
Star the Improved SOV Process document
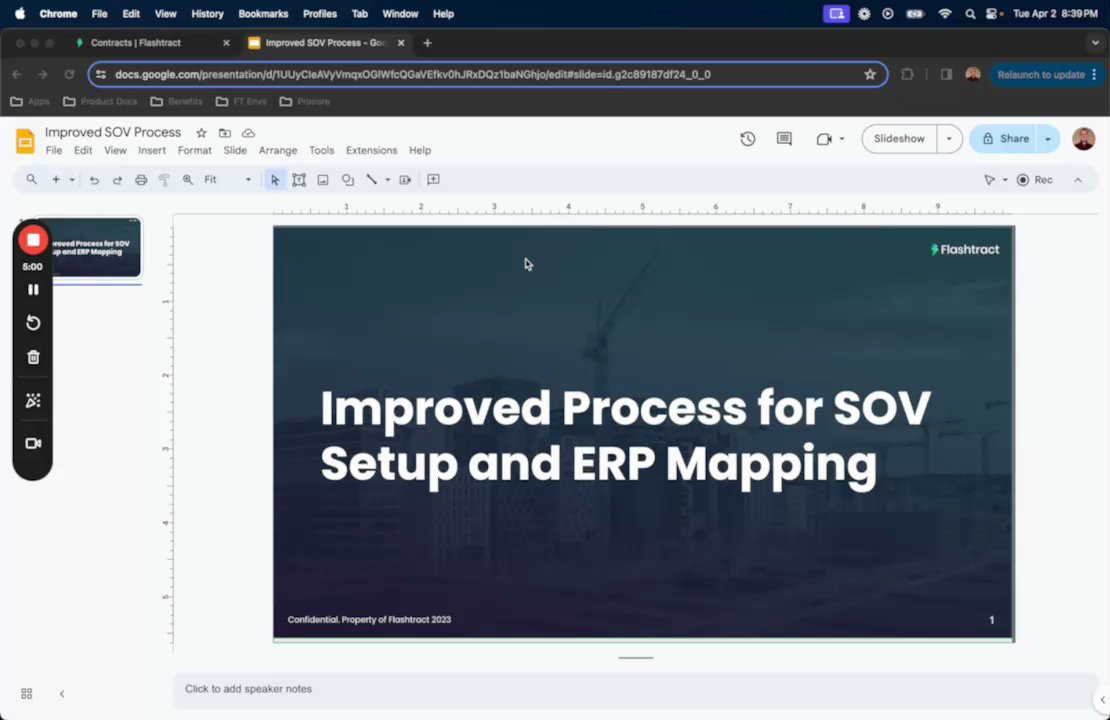[201, 133]
